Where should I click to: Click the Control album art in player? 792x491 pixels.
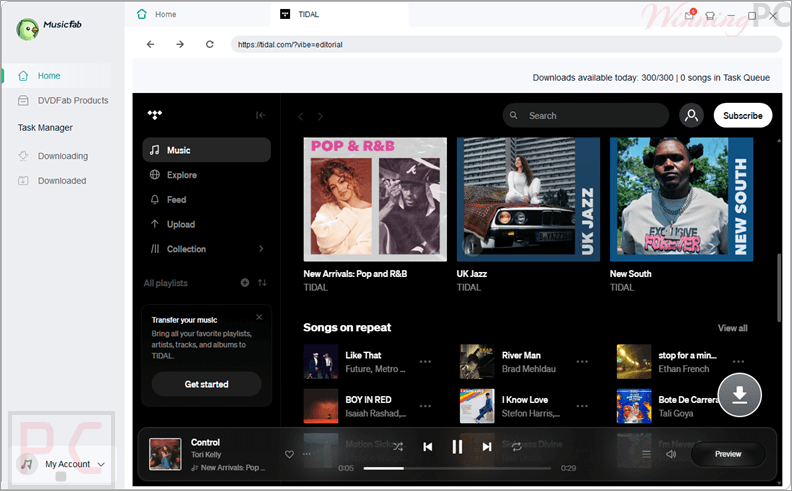point(165,454)
